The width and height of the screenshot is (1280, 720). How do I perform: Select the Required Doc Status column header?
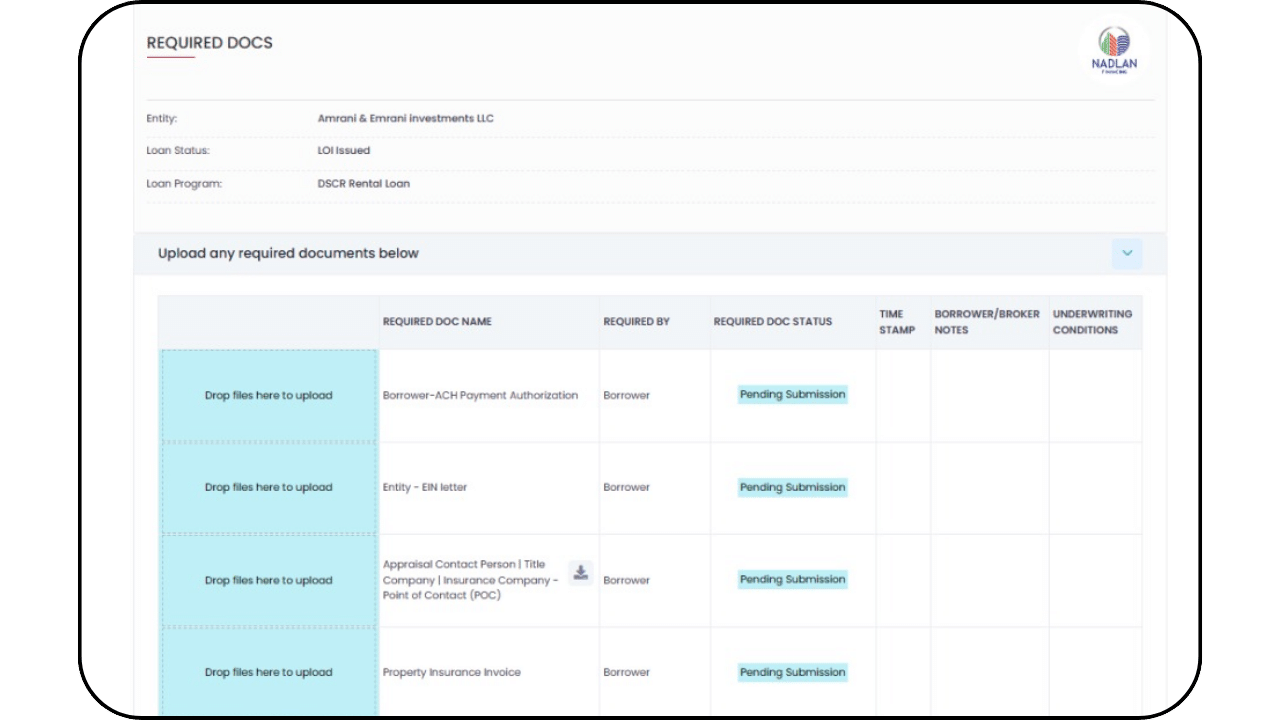pos(772,322)
